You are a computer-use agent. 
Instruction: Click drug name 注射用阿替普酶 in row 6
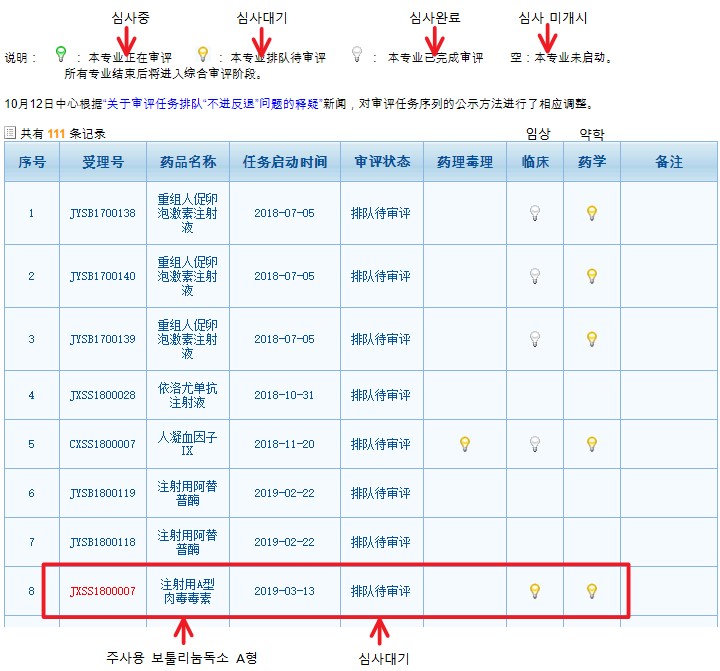187,493
